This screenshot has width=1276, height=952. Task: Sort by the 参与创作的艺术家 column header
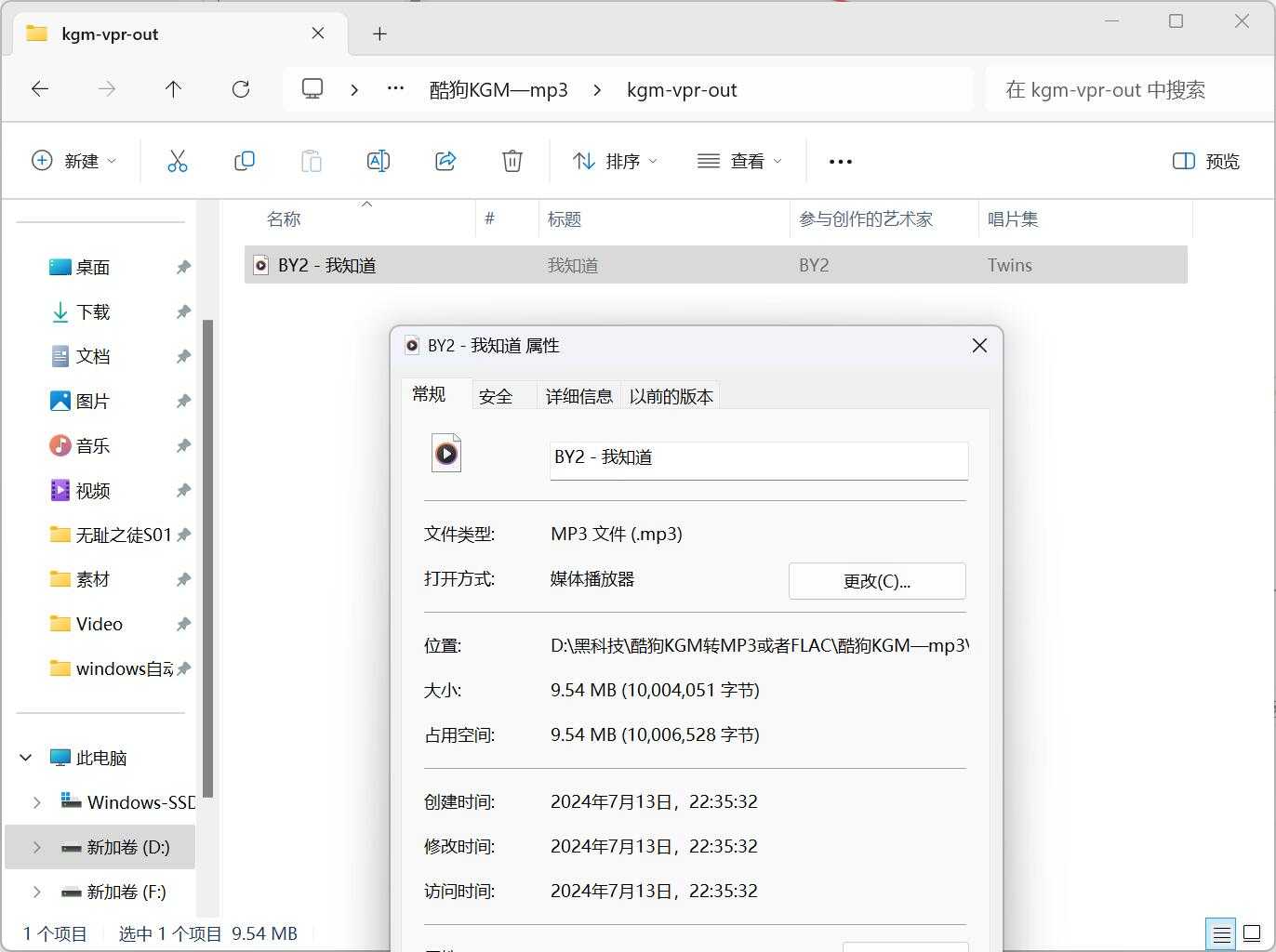[884, 219]
